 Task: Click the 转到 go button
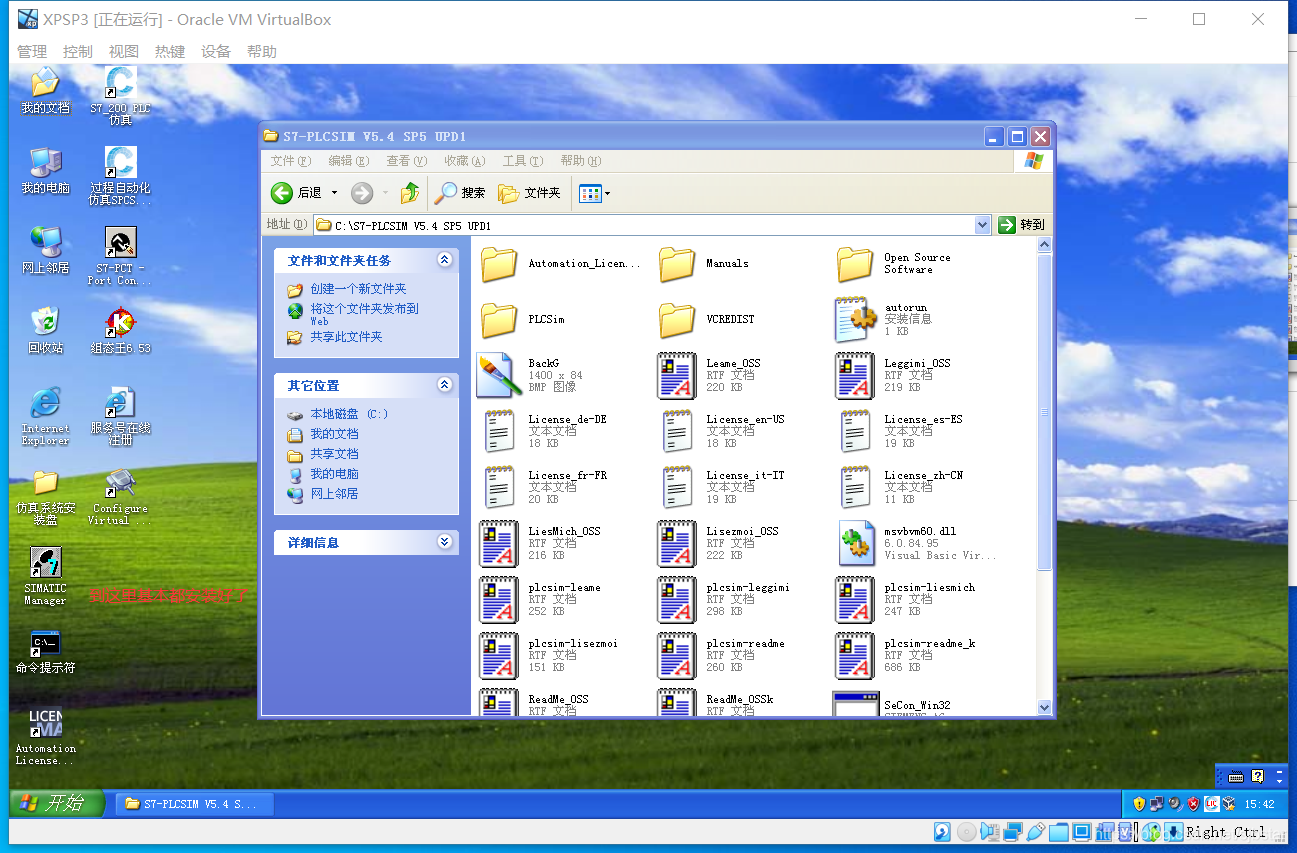[x=1021, y=225]
